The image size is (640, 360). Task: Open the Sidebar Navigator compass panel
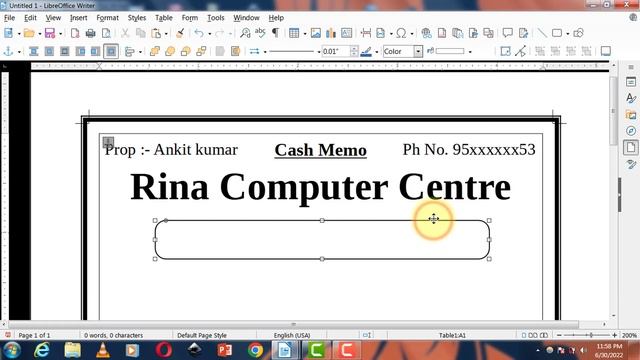[631, 131]
